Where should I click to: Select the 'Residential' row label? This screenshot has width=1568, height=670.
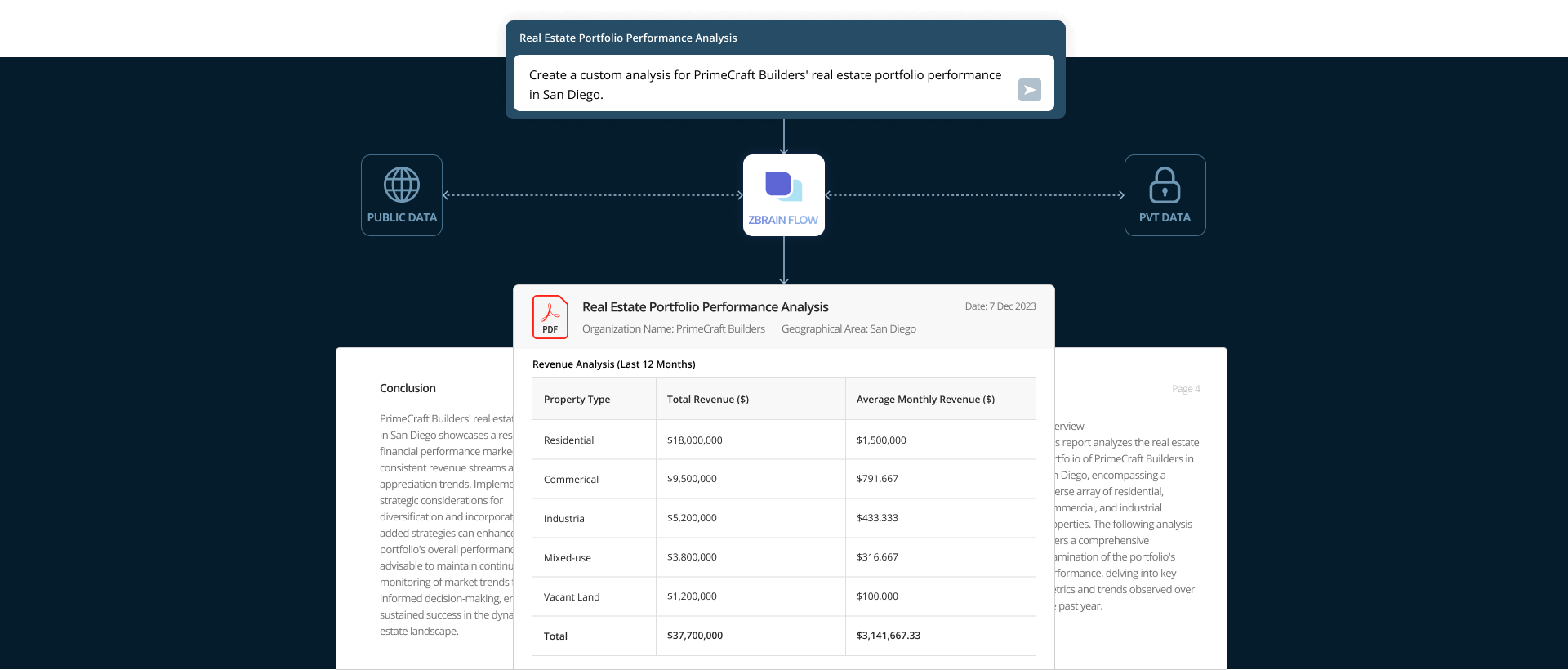568,440
